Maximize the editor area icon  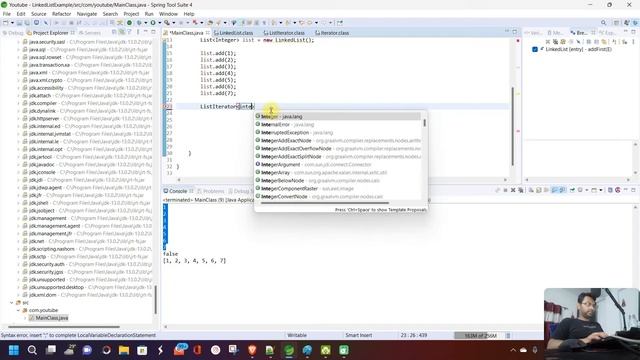tap(515, 32)
